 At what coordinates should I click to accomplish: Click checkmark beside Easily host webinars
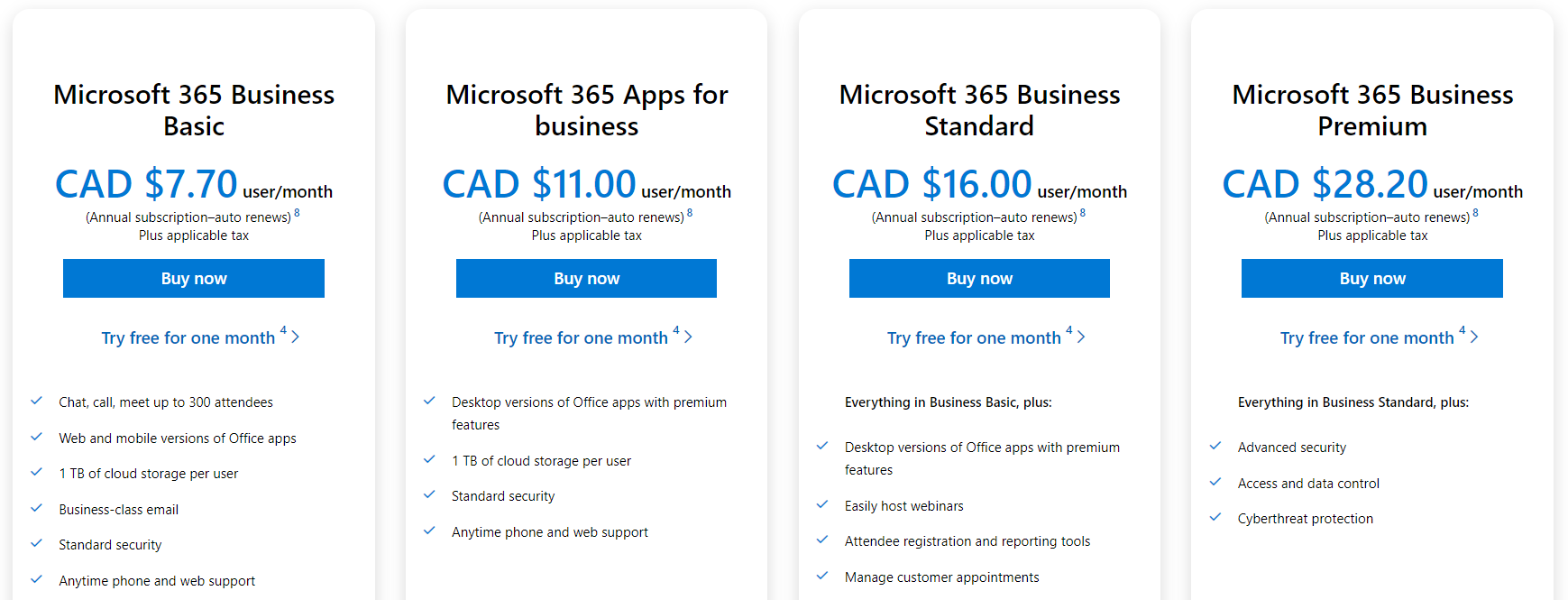(822, 504)
